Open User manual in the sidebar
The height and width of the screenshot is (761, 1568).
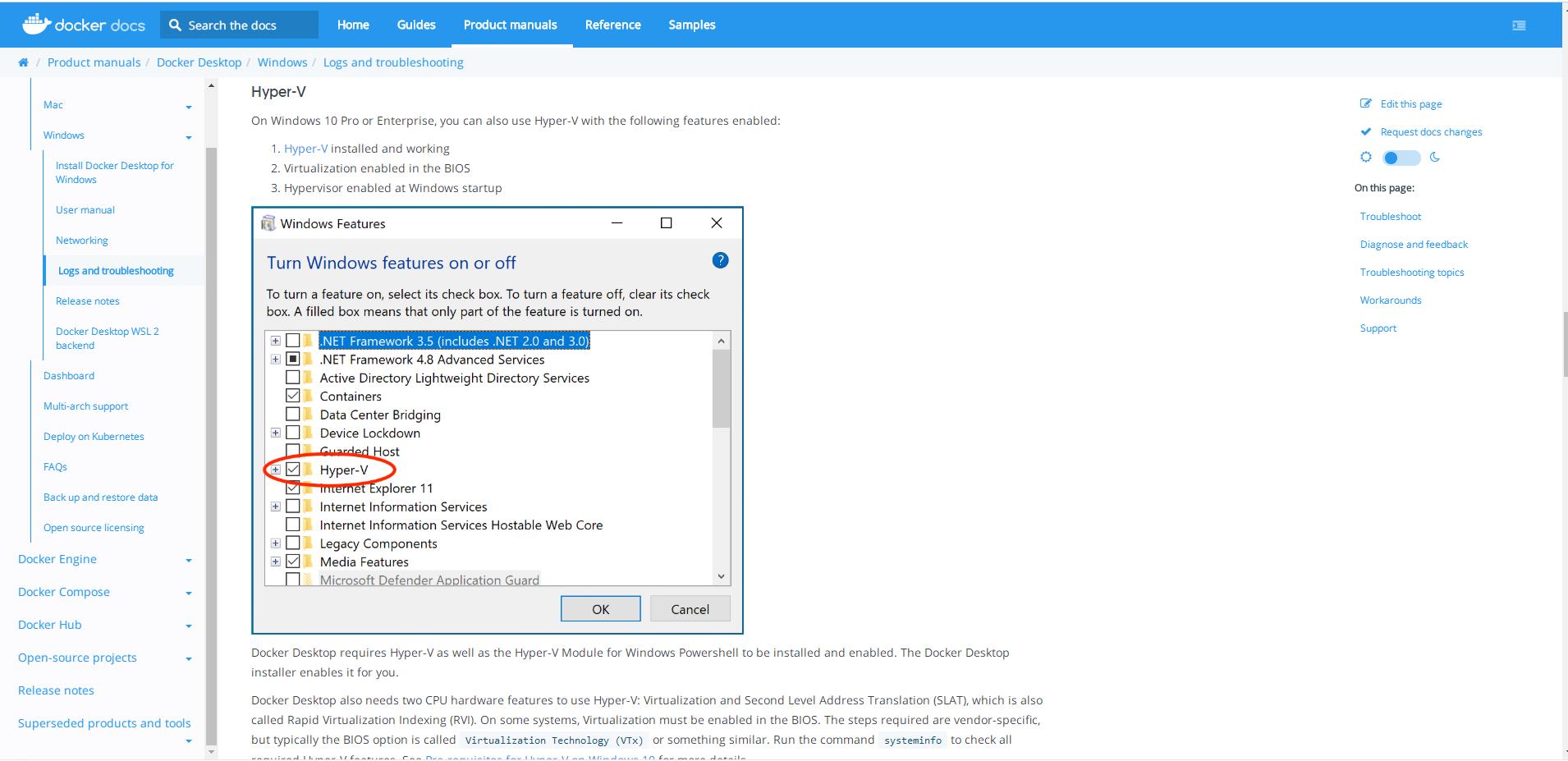pos(85,210)
